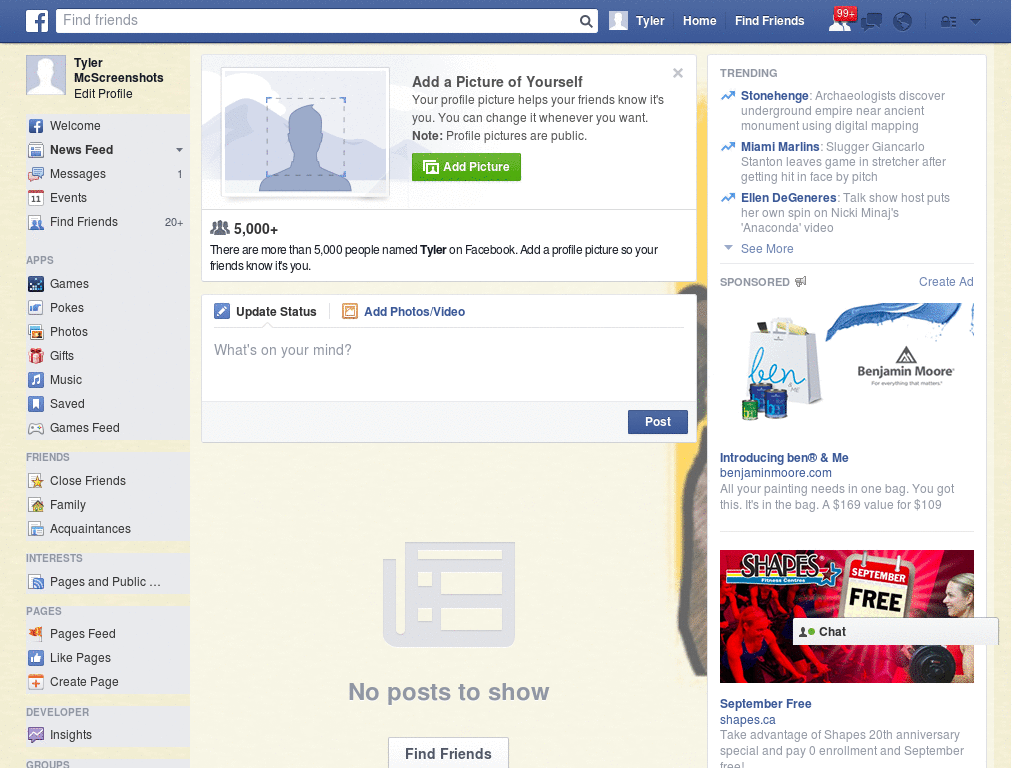Open the Ellen DeGeneres trending topic
The width and height of the screenshot is (1024, 768).
(x=788, y=198)
